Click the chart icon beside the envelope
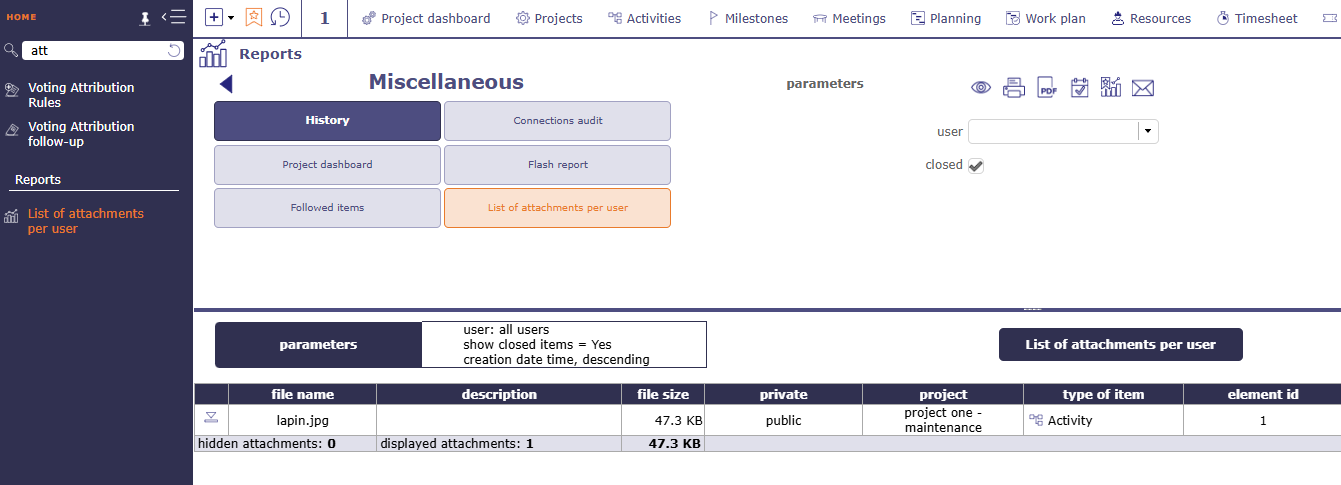This screenshot has width=1341, height=485. [x=1110, y=88]
